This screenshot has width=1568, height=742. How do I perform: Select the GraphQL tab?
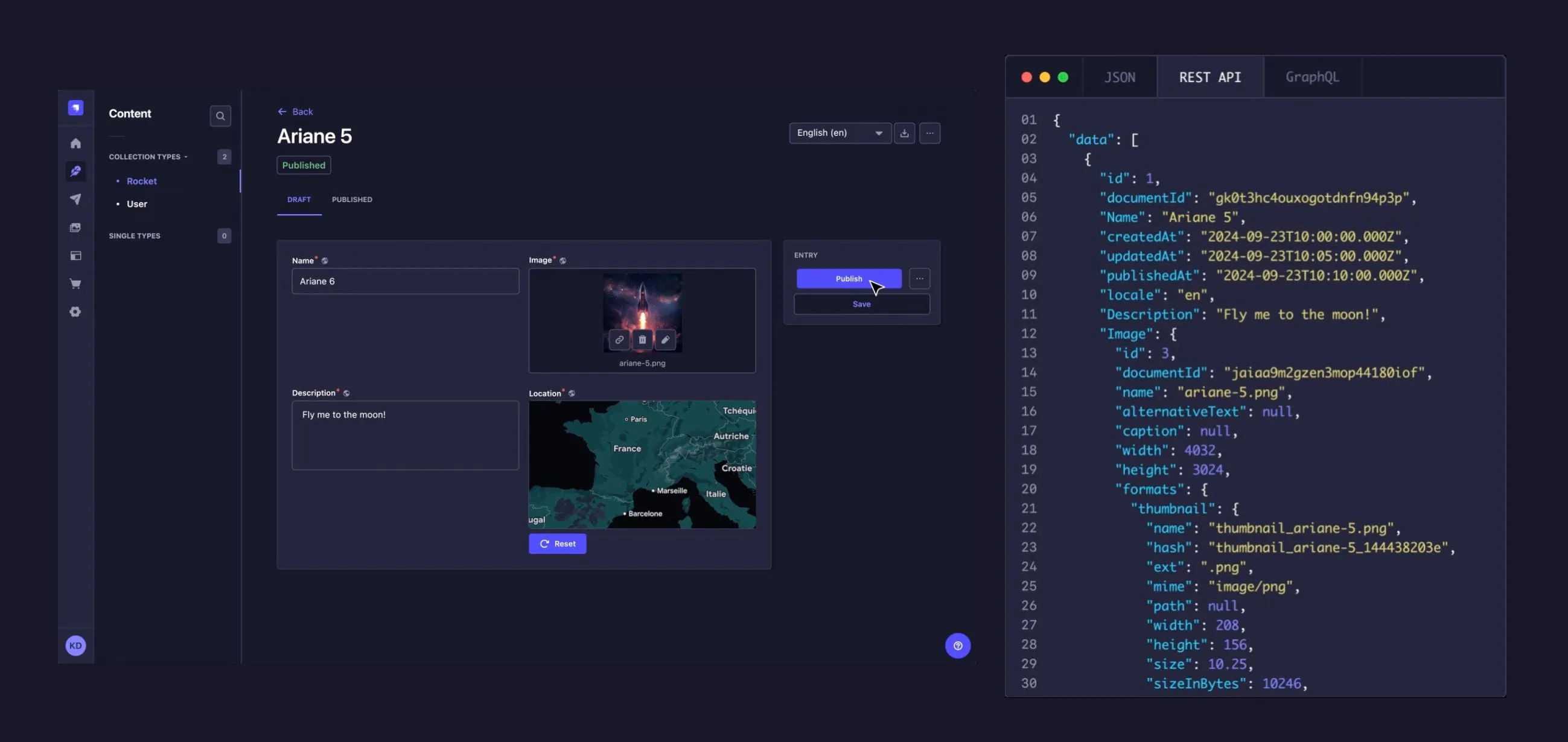[1312, 77]
